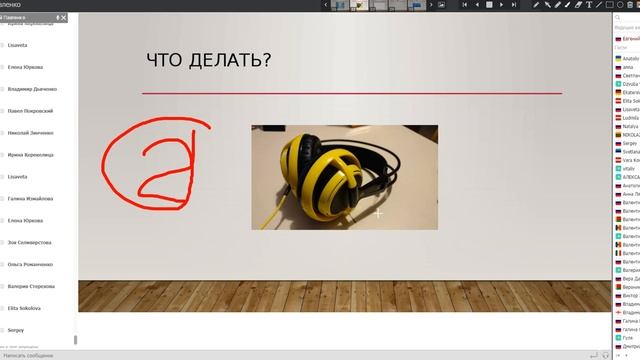640x360 pixels.
Task: Open the fourth slide thumbnail in the strip
Action: (x=398, y=5)
